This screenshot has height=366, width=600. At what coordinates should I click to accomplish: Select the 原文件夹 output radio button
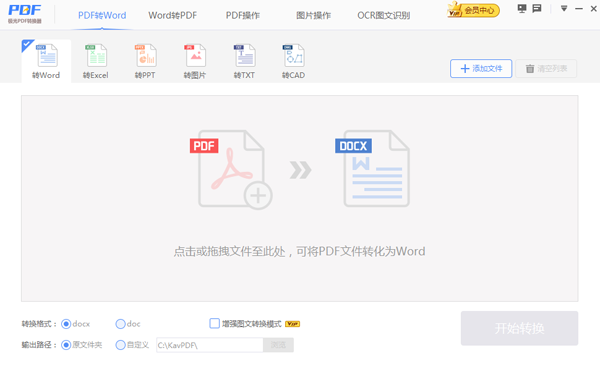pos(66,345)
